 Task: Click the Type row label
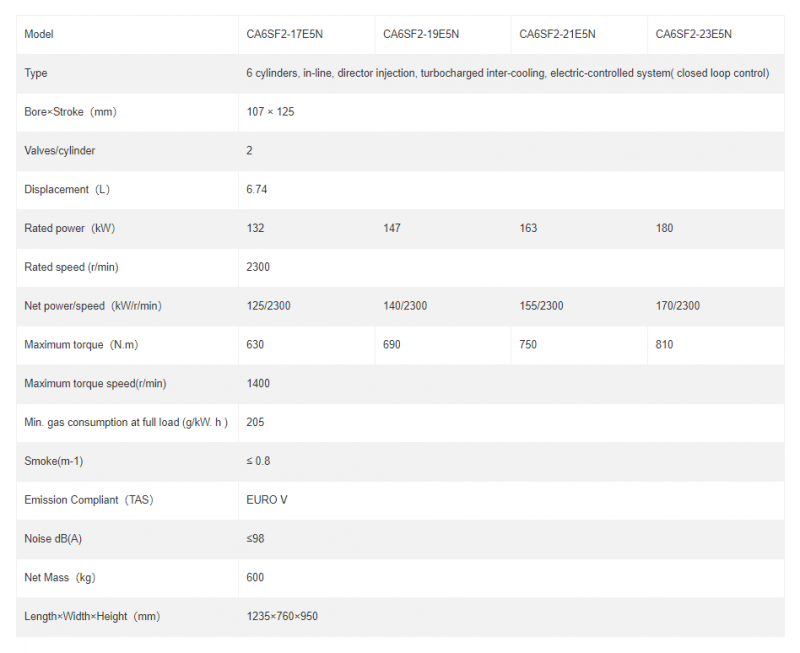36,73
